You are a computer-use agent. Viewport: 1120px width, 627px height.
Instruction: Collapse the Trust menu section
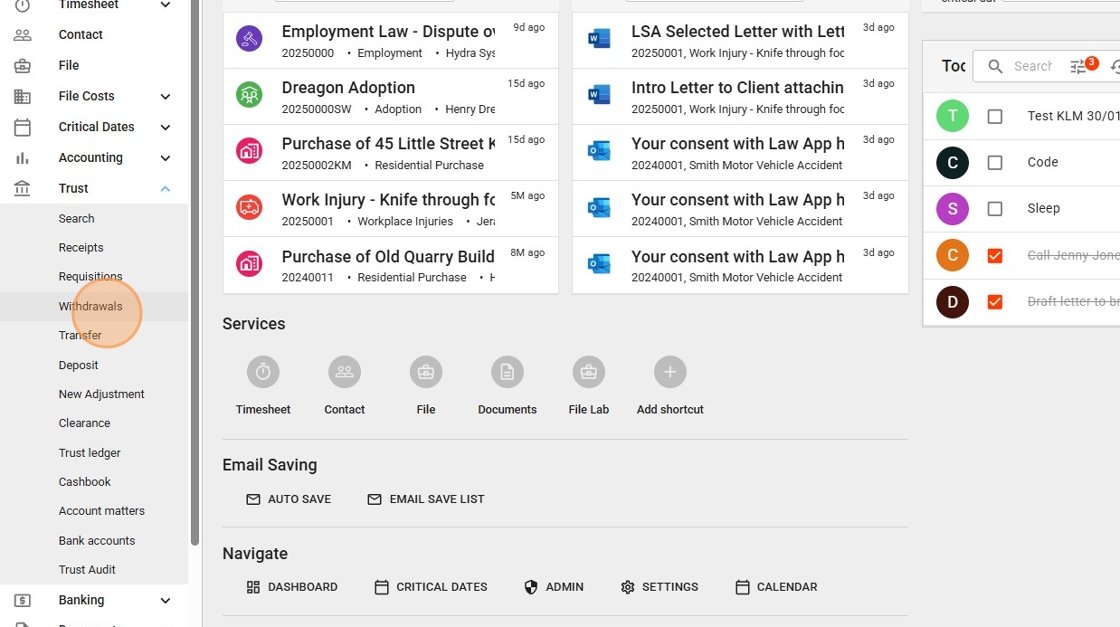(165, 188)
